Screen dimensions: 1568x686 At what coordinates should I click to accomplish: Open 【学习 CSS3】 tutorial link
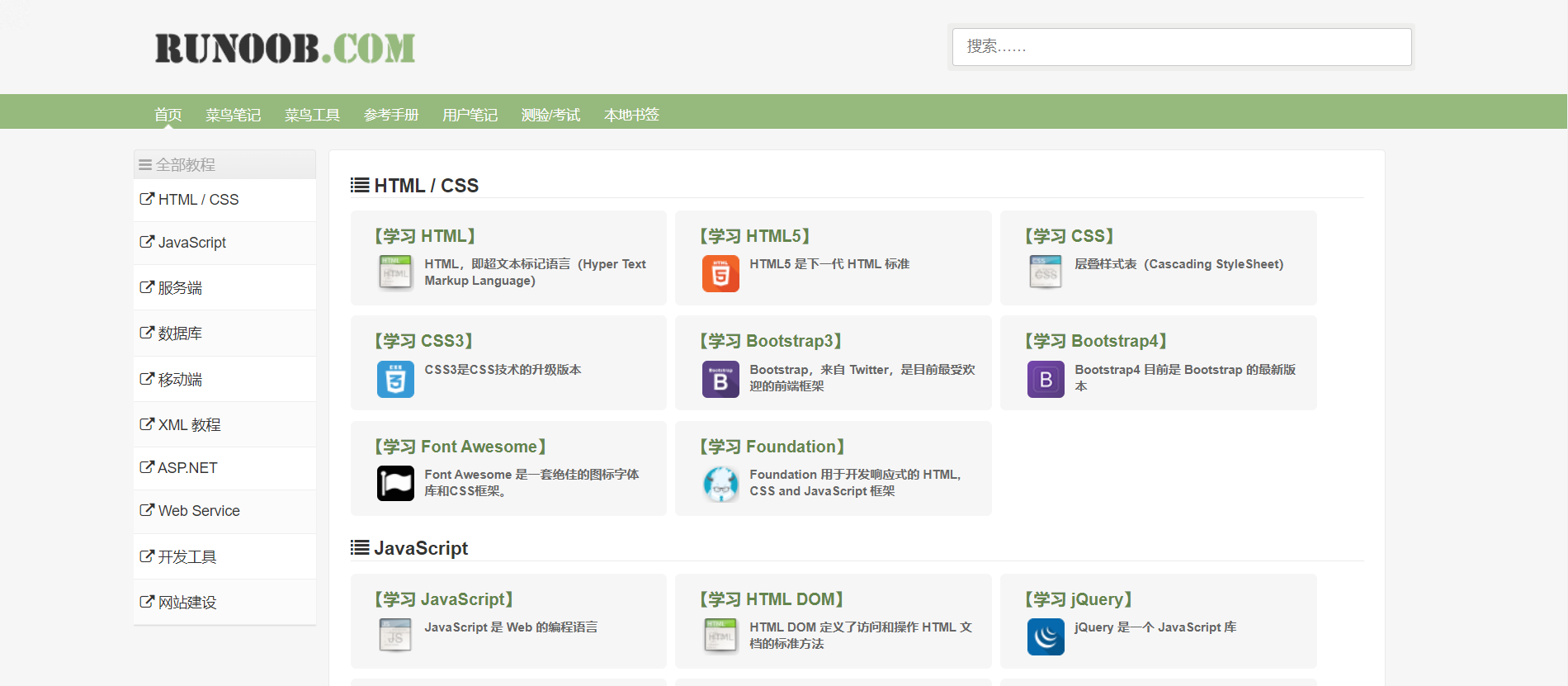pyautogui.click(x=424, y=341)
